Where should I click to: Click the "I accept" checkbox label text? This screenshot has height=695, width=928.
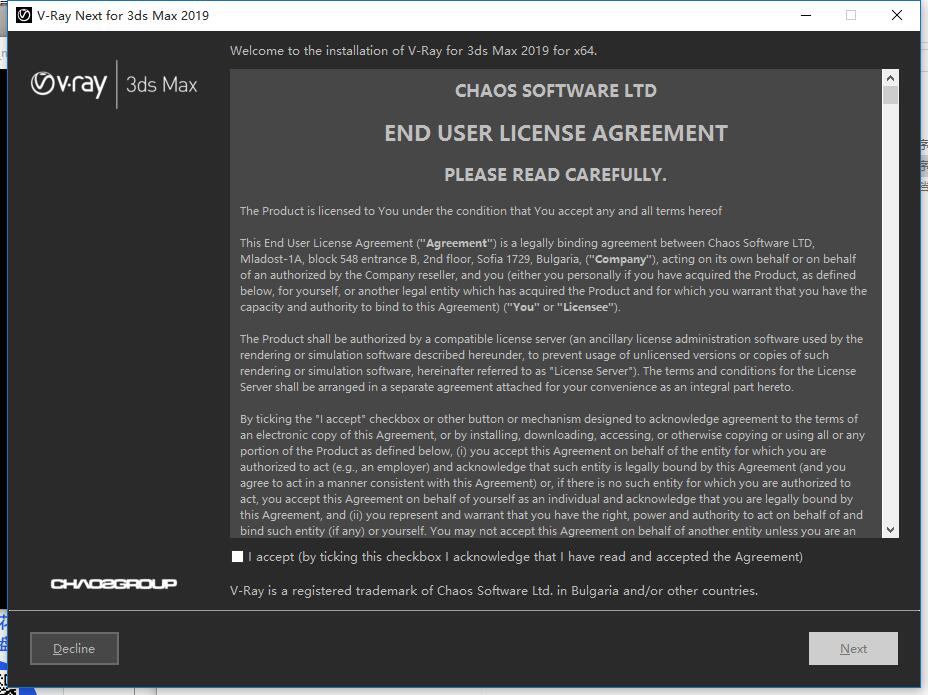(526, 557)
